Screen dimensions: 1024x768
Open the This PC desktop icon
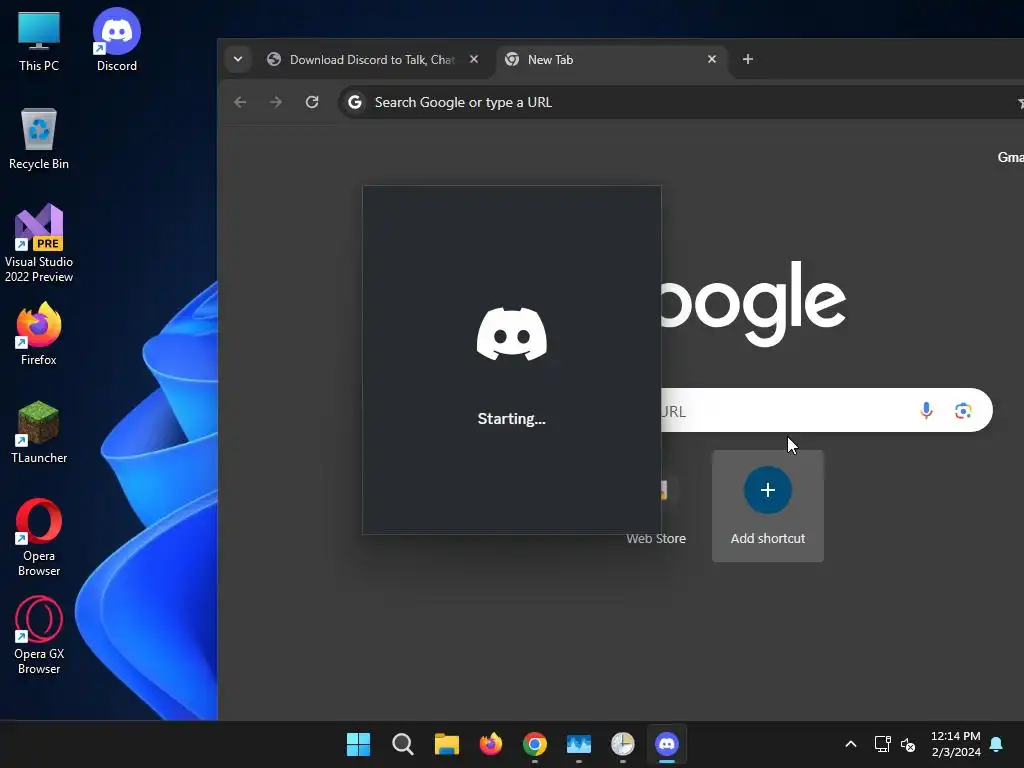coord(39,40)
